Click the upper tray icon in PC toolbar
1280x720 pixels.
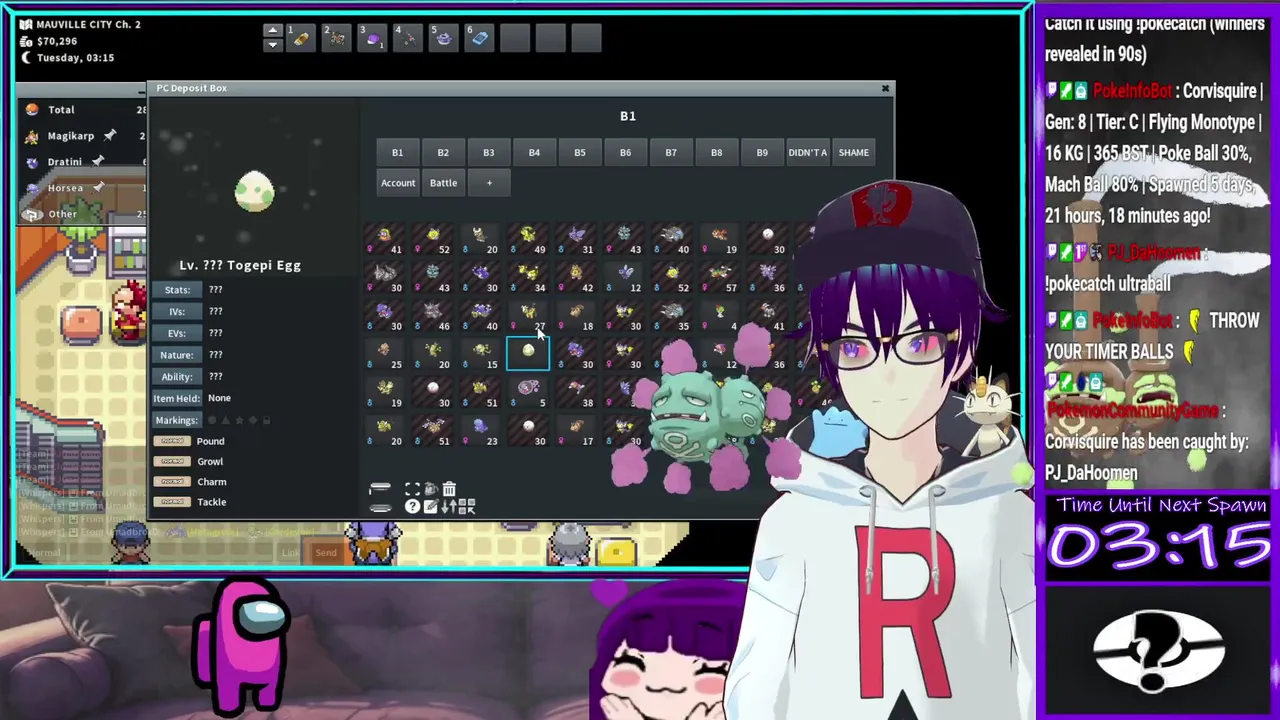tap(379, 489)
